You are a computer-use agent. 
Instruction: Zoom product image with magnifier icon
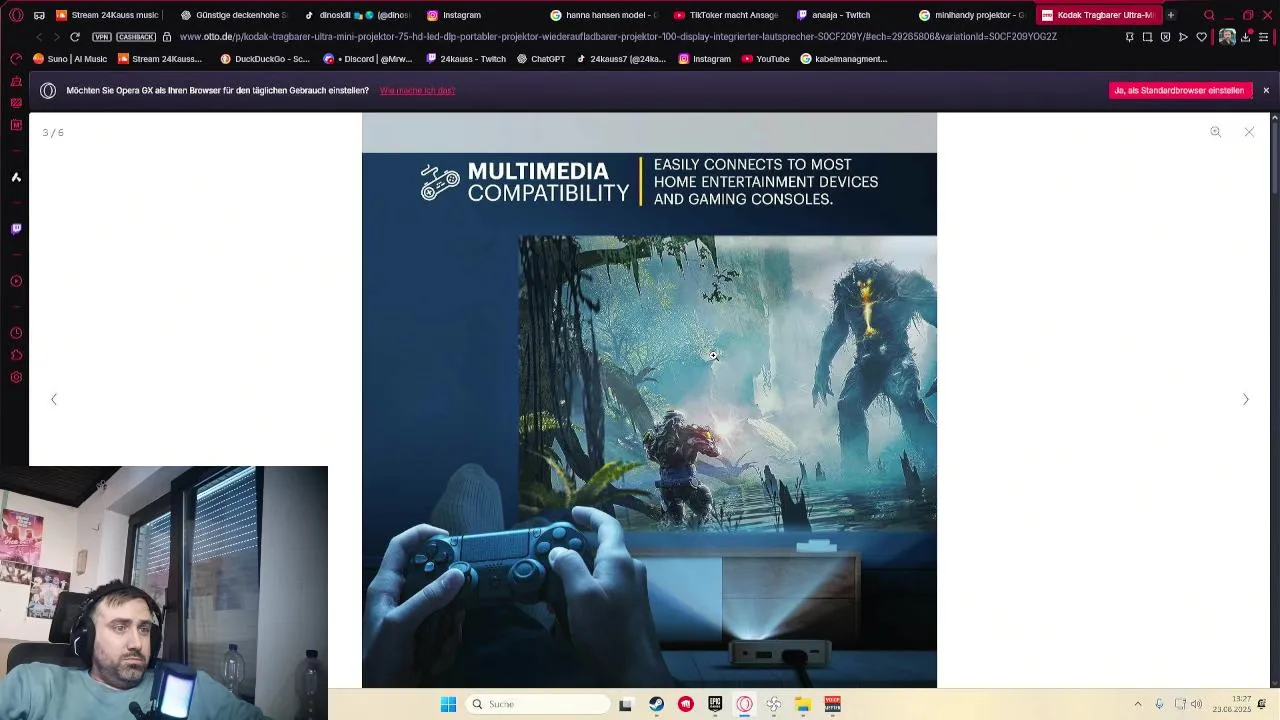[x=1215, y=132]
